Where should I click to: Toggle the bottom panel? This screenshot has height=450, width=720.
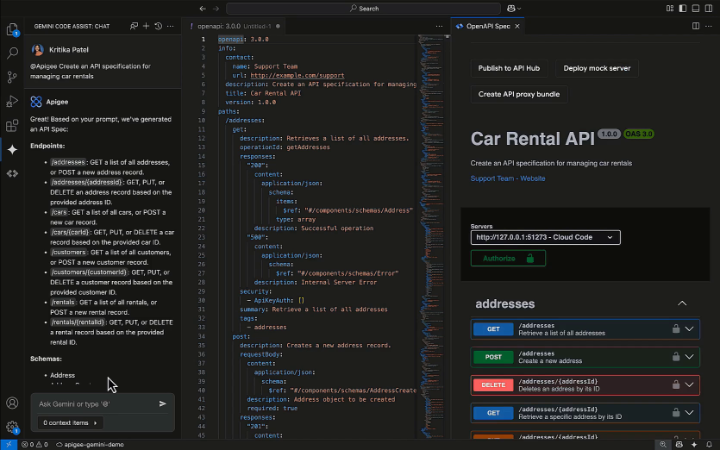coord(696,8)
